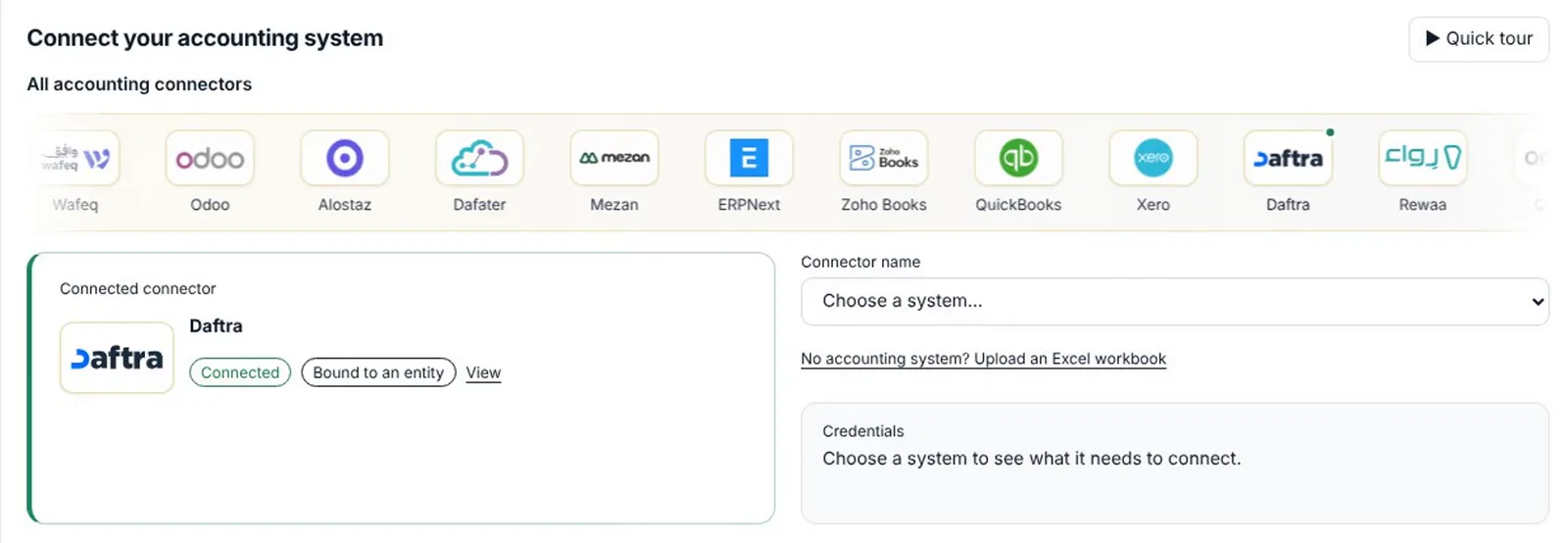Click the Bound to an entity badge

click(x=378, y=372)
